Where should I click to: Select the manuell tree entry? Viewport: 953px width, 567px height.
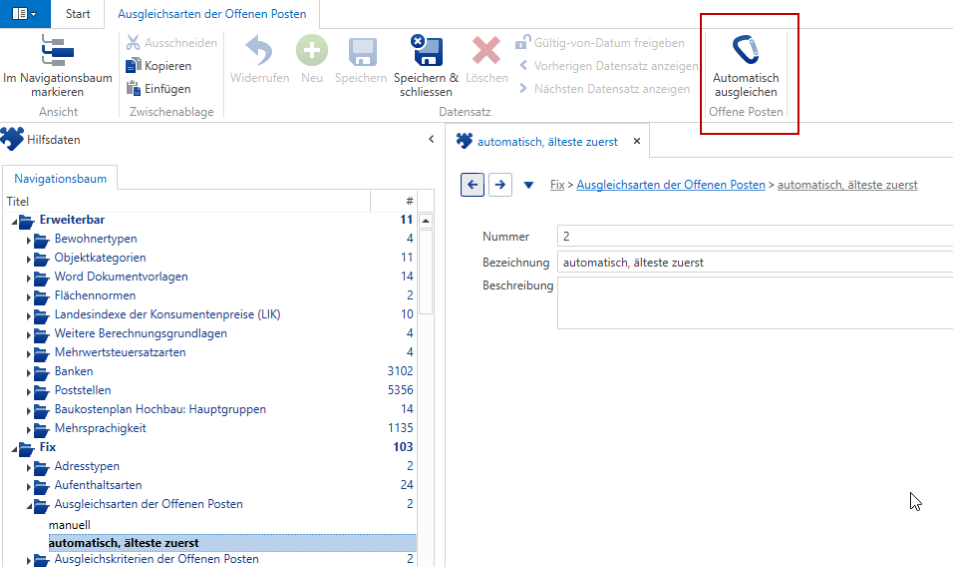pyautogui.click(x=69, y=524)
